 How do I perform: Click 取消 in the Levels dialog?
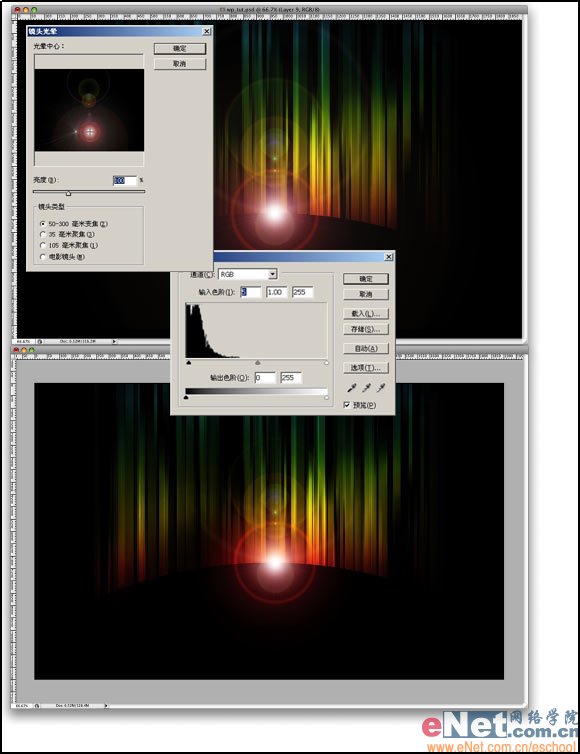click(366, 294)
